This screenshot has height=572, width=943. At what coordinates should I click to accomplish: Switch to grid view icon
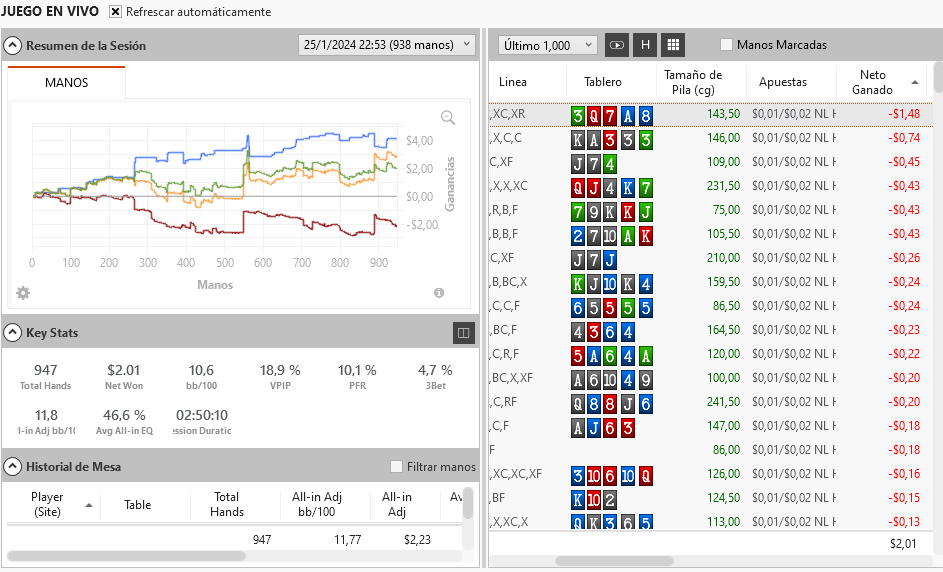(x=674, y=45)
